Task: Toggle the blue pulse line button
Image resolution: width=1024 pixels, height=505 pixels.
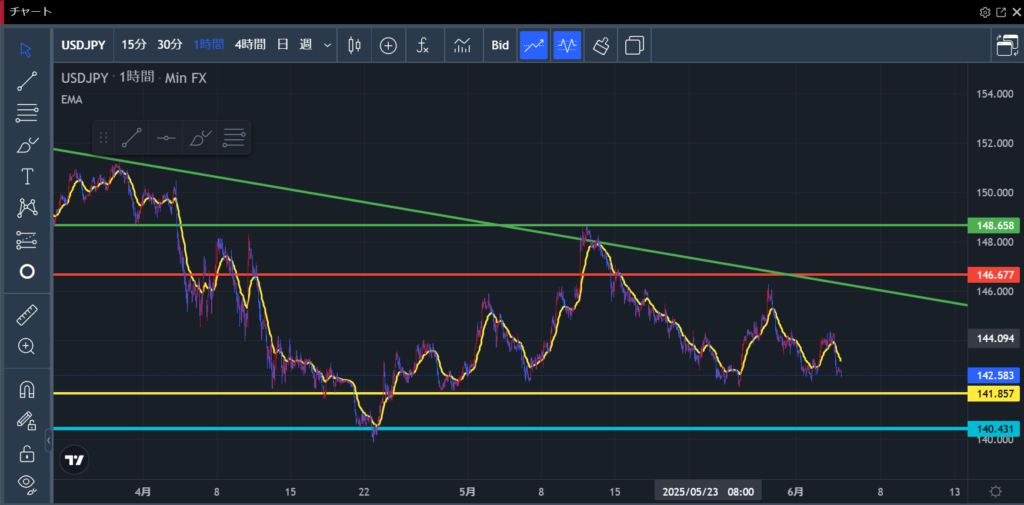Action: click(x=567, y=45)
